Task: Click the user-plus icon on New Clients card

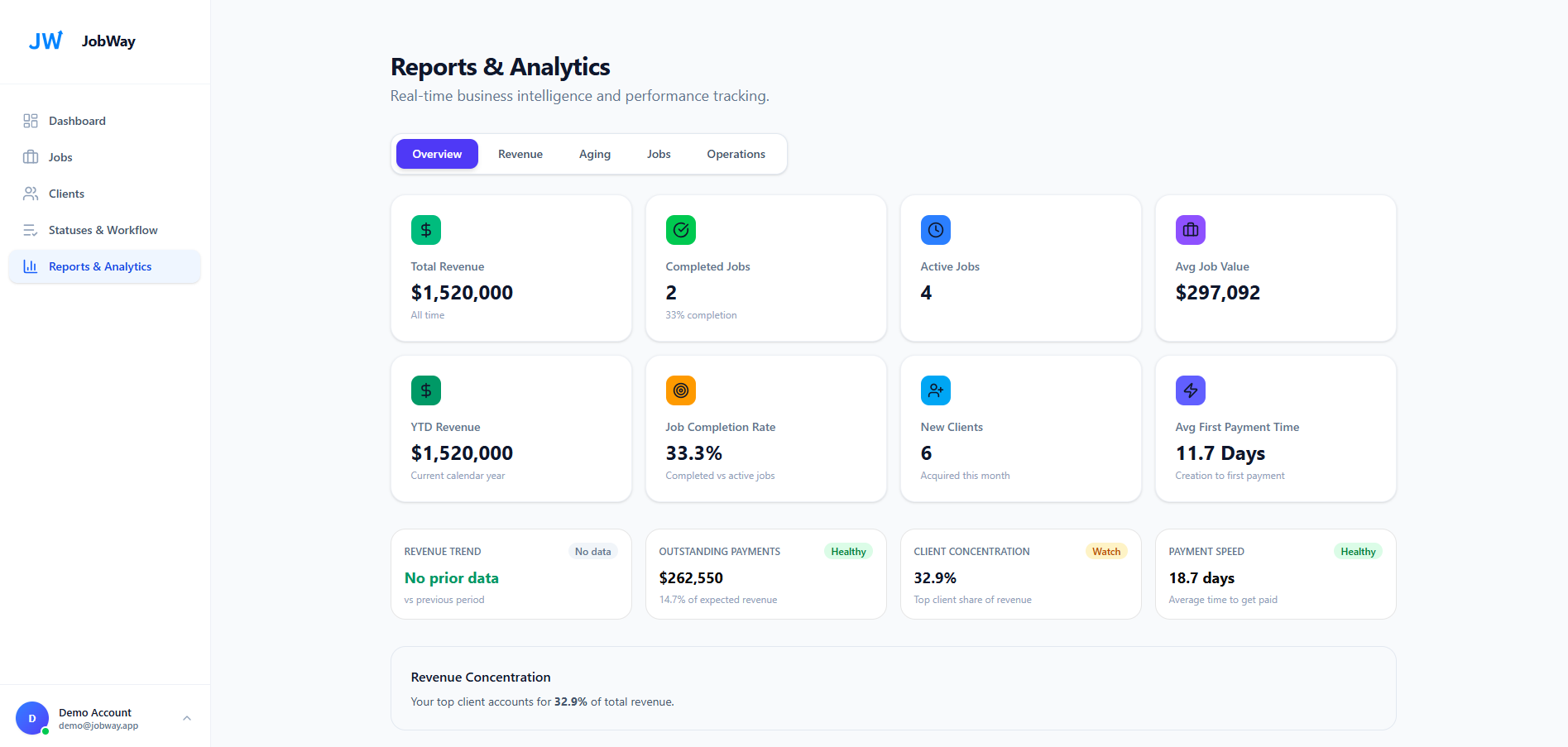Action: click(x=935, y=390)
